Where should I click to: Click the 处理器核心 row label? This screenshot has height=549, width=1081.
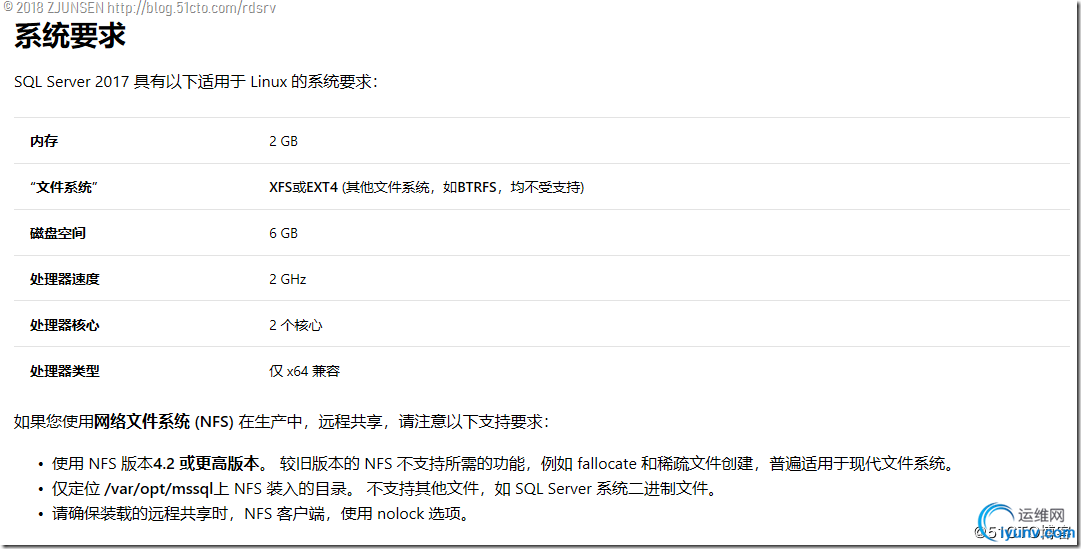point(65,325)
